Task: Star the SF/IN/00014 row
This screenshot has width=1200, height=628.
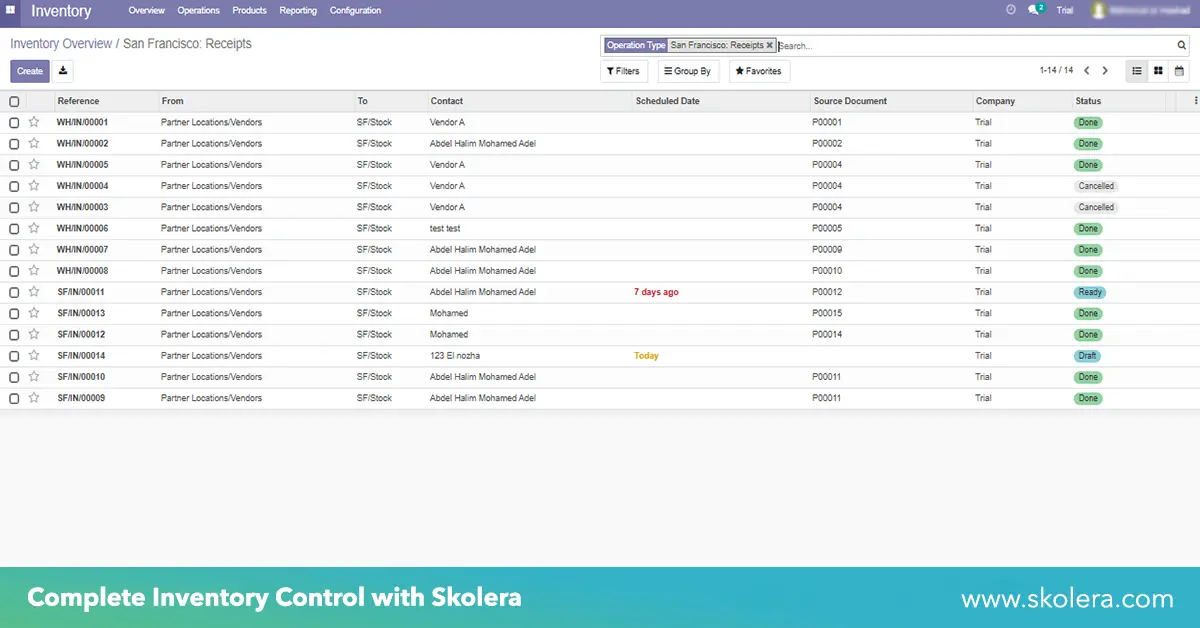Action: click(34, 355)
